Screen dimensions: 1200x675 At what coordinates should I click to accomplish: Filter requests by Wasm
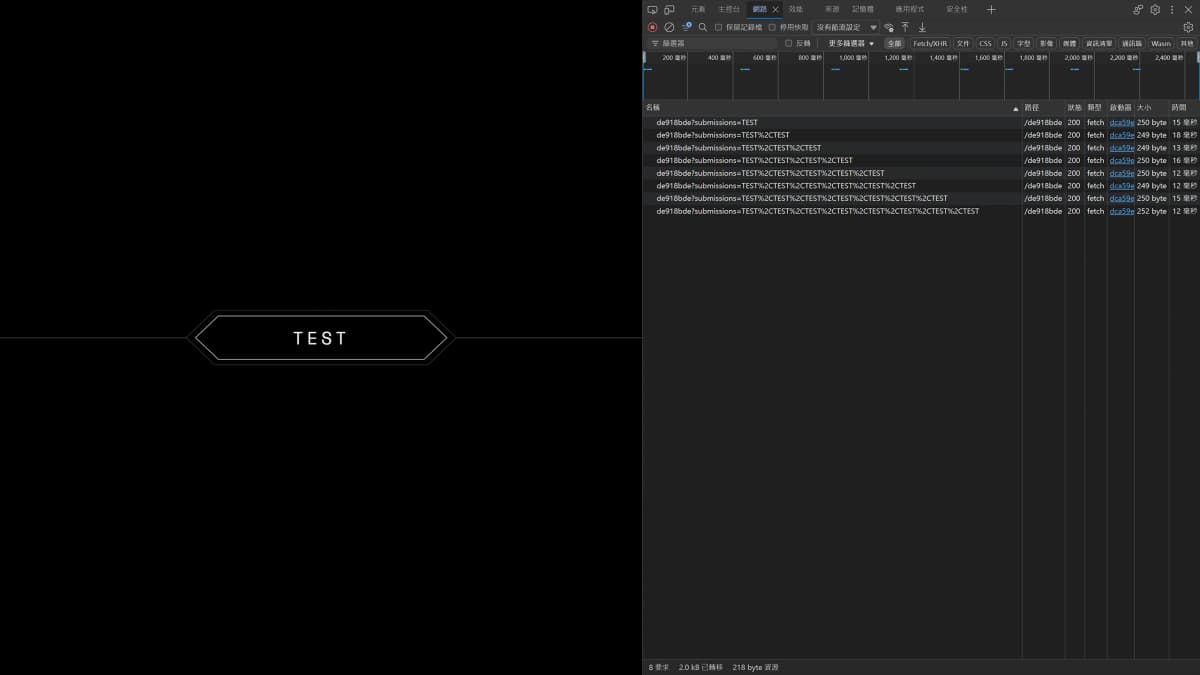point(1160,43)
